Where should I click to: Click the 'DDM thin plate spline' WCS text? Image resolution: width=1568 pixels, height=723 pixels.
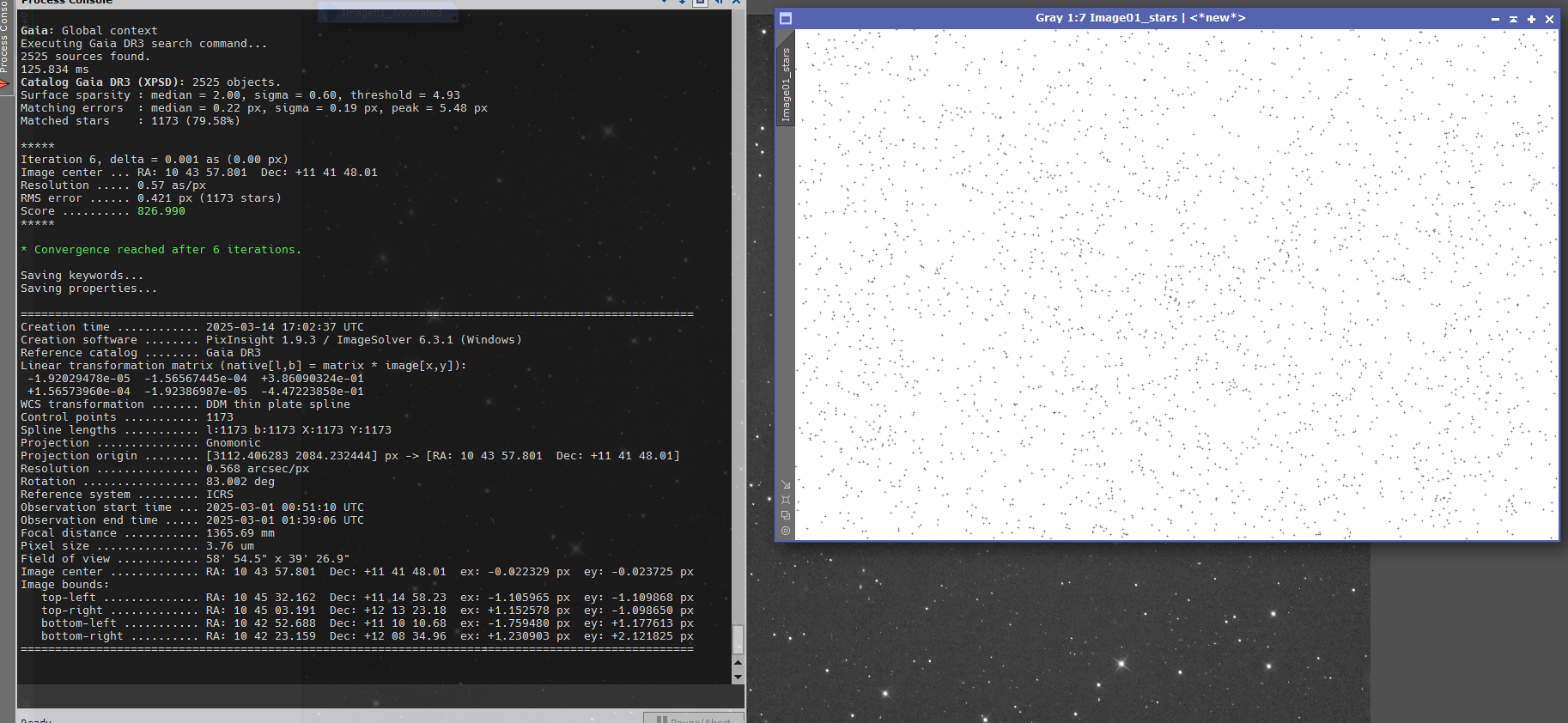(x=277, y=404)
